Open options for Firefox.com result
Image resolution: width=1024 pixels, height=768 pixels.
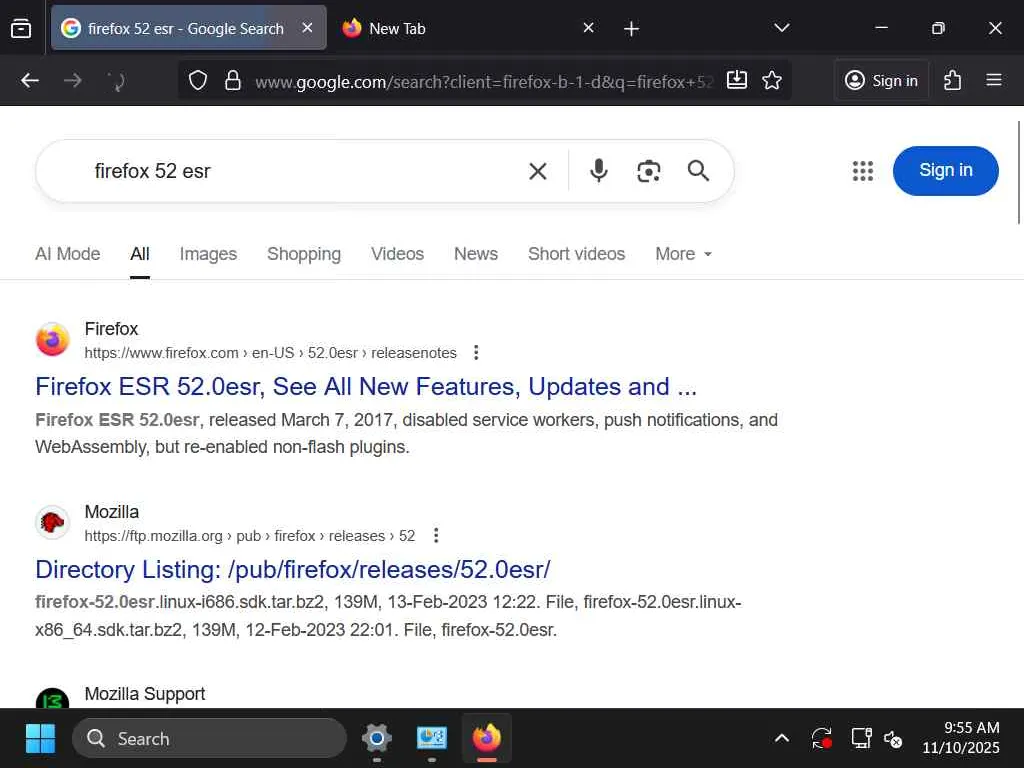point(476,353)
